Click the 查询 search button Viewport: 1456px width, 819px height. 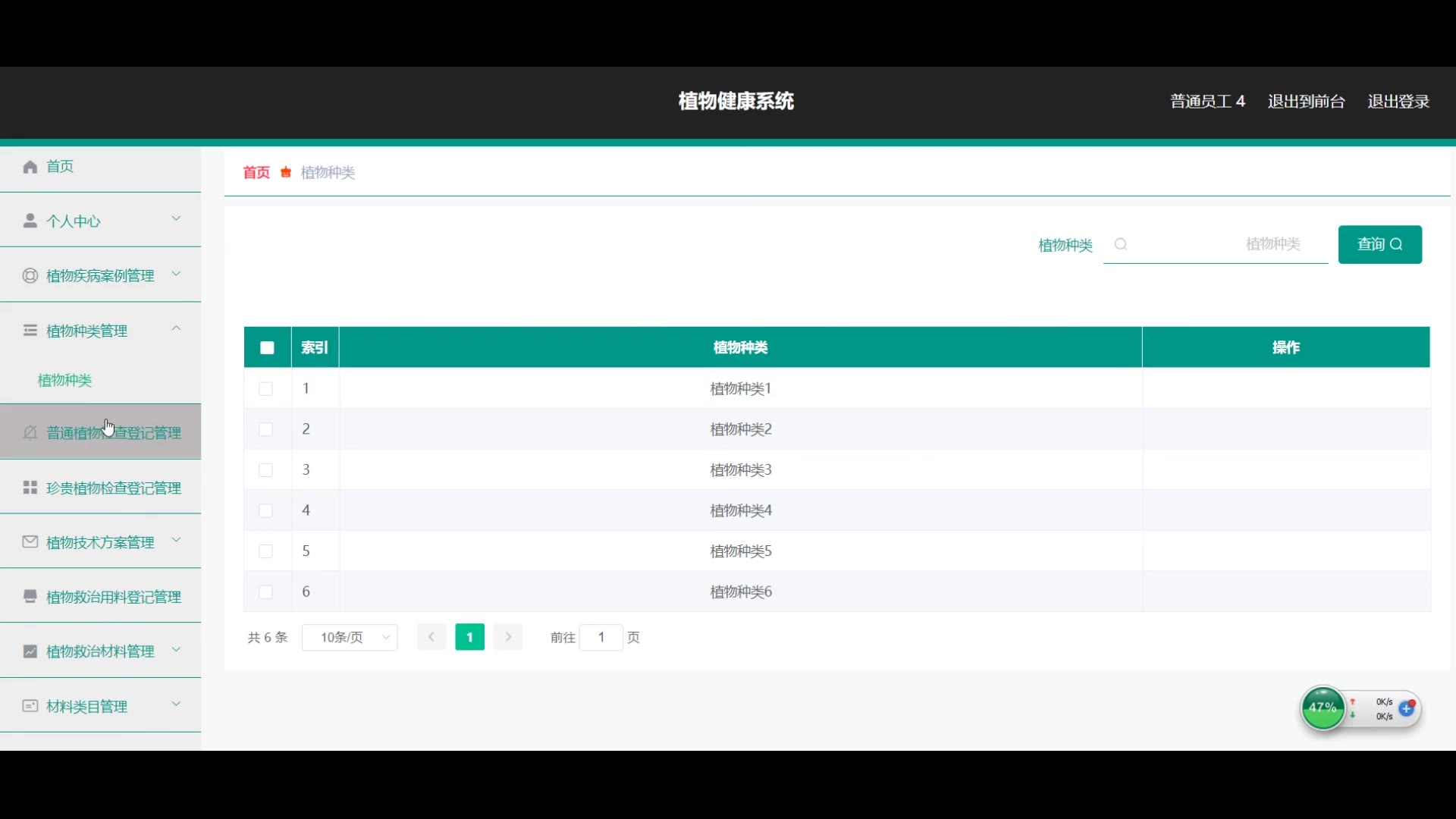click(x=1379, y=244)
